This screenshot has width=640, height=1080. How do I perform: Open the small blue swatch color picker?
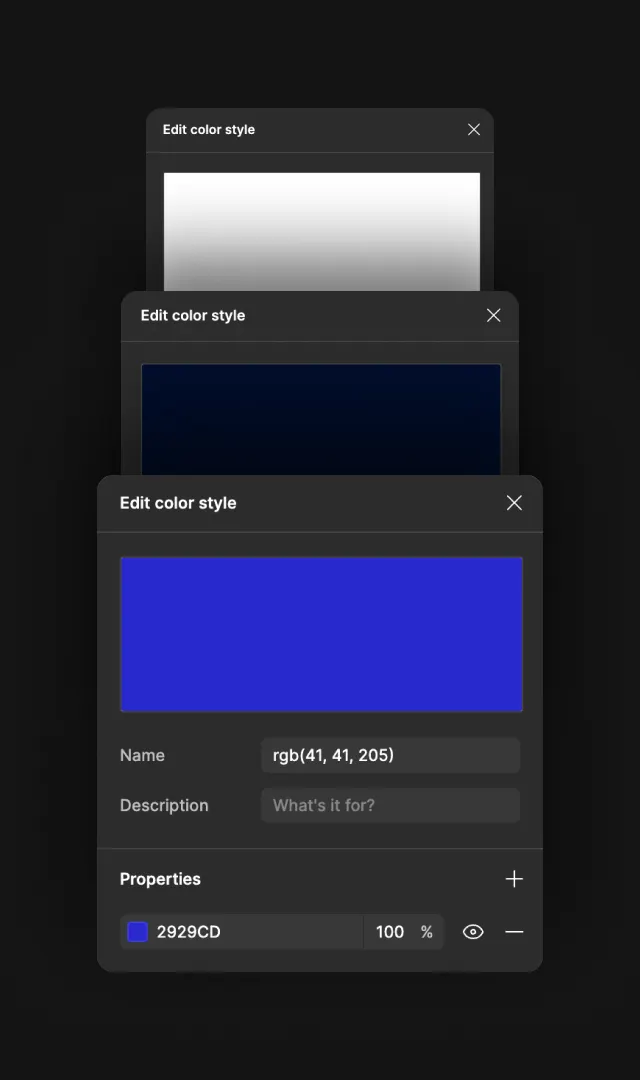[x=138, y=932]
